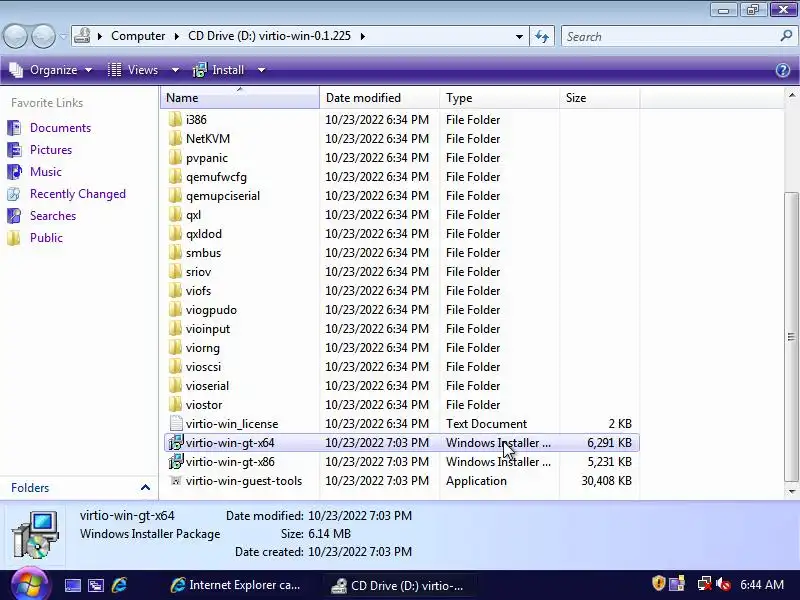Select the qxldod folder icon

[175, 234]
